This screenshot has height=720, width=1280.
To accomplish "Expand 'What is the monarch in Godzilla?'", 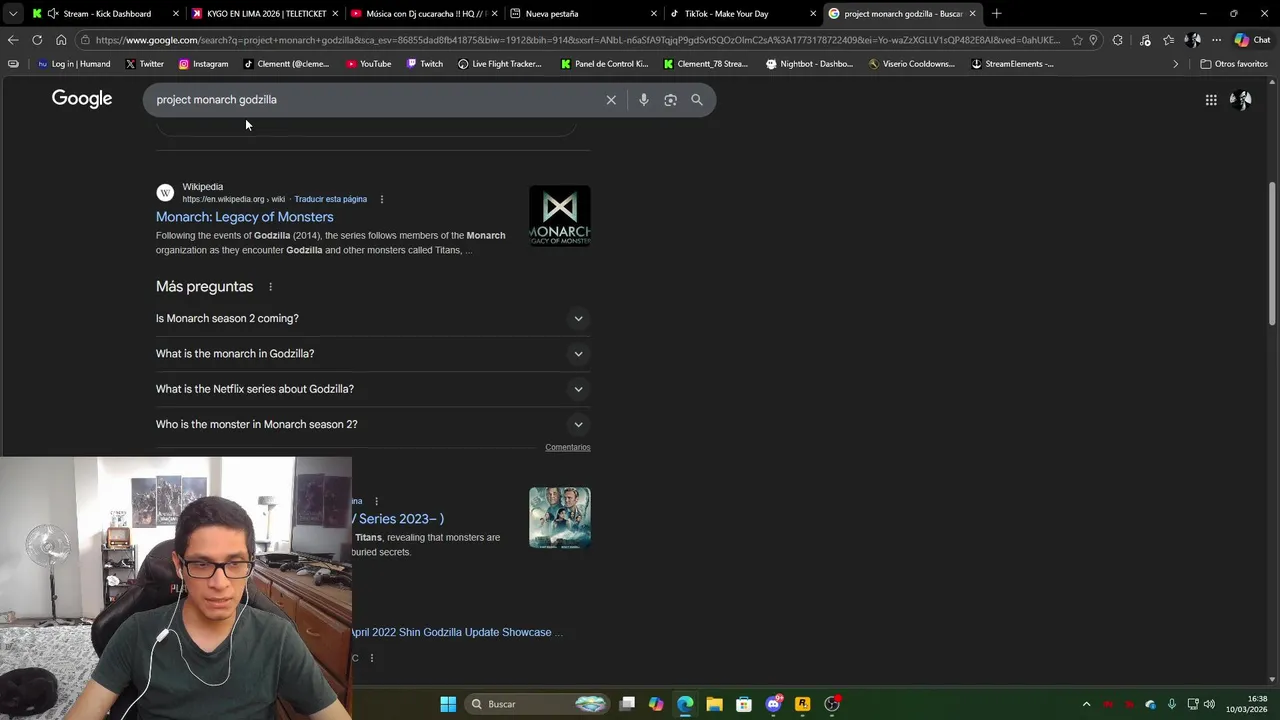I will tap(373, 354).
